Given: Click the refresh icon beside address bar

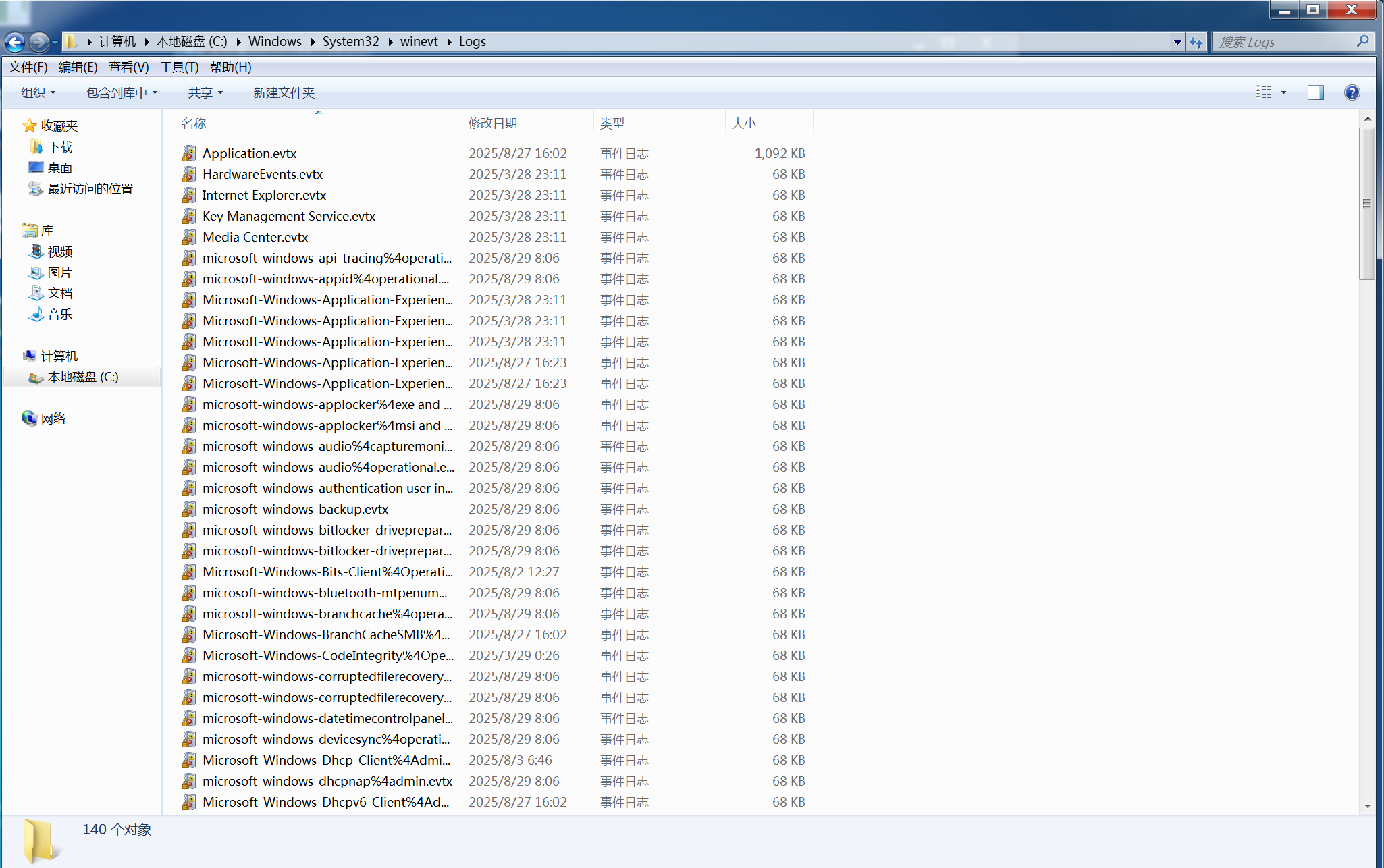Looking at the screenshot, I should tap(1196, 42).
